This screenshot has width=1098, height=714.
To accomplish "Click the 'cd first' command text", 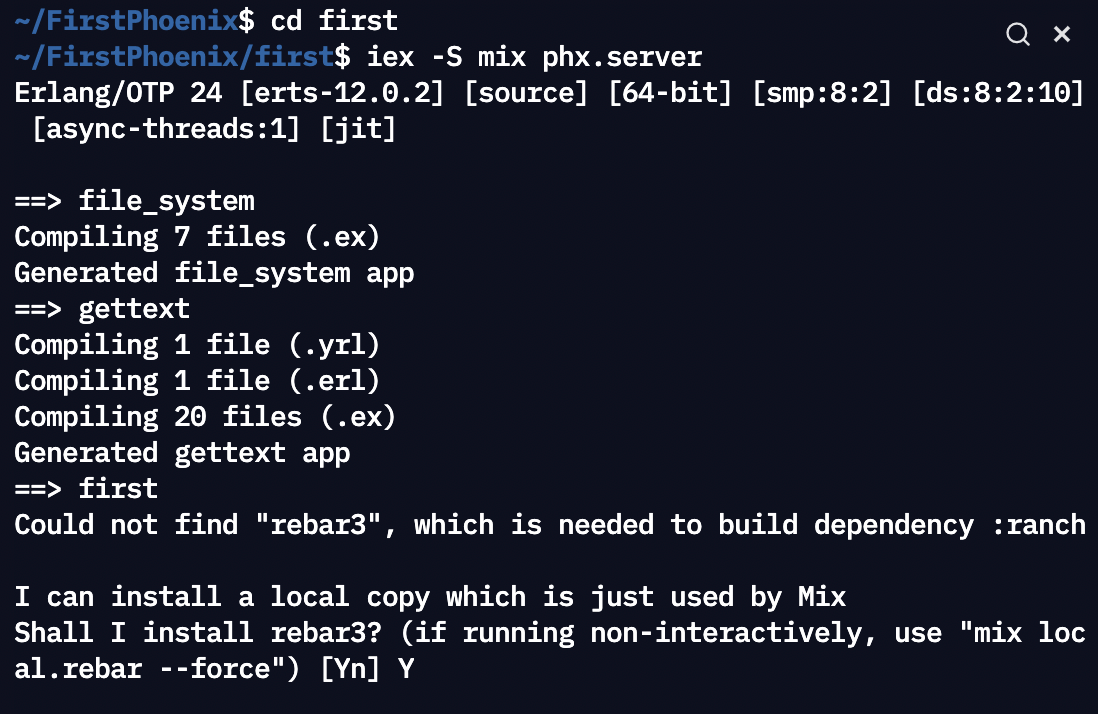I will pos(334,20).
